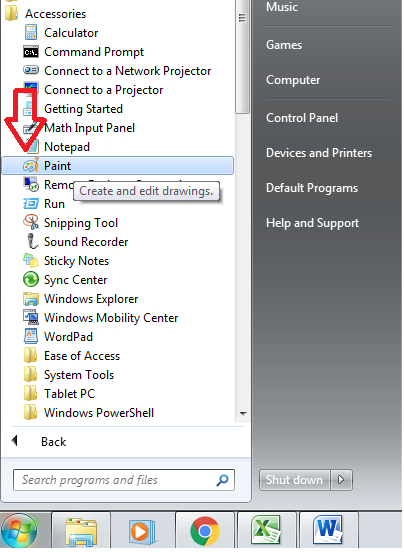The height and width of the screenshot is (552, 404).
Task: Open Control Panel from the right pane
Action: coord(302,118)
